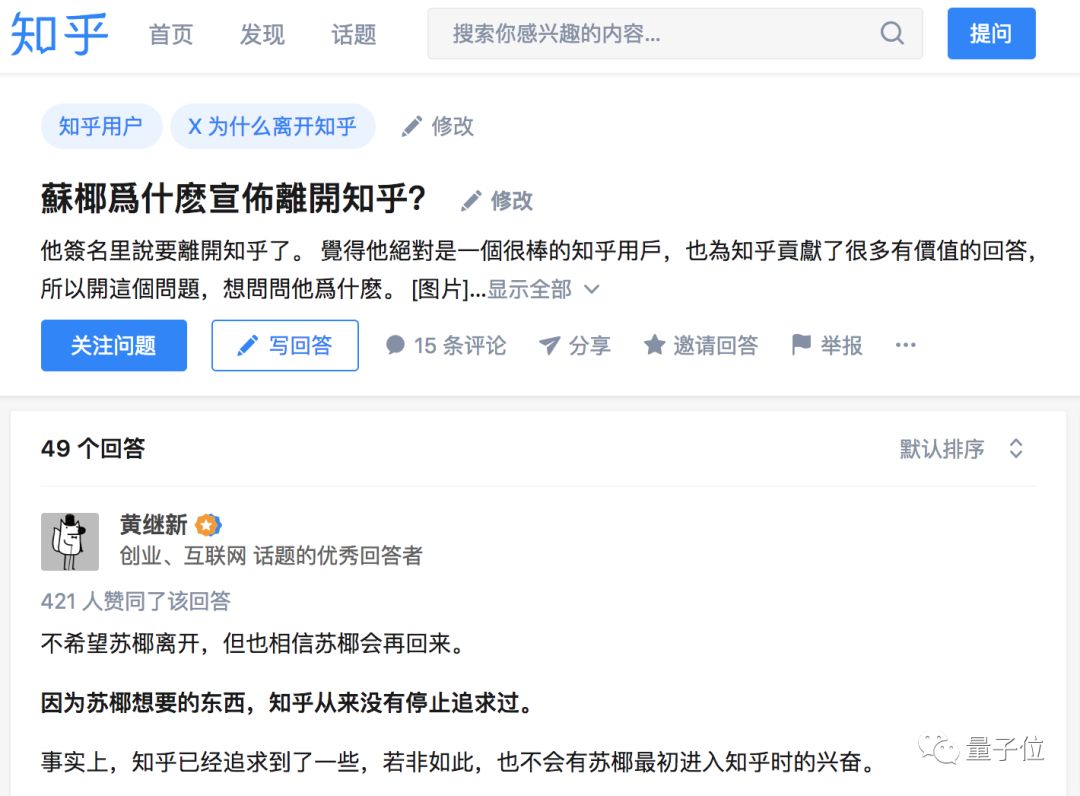Click the Zhihu logo
The image size is (1080, 796).
click(x=59, y=34)
